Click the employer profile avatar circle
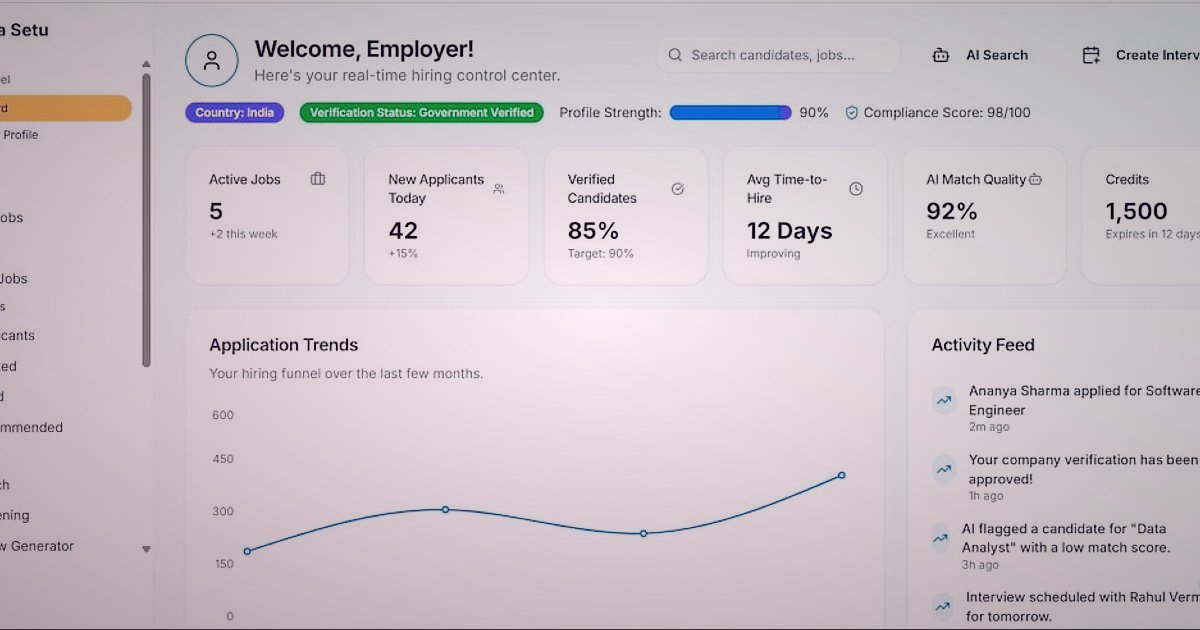 pos(212,60)
